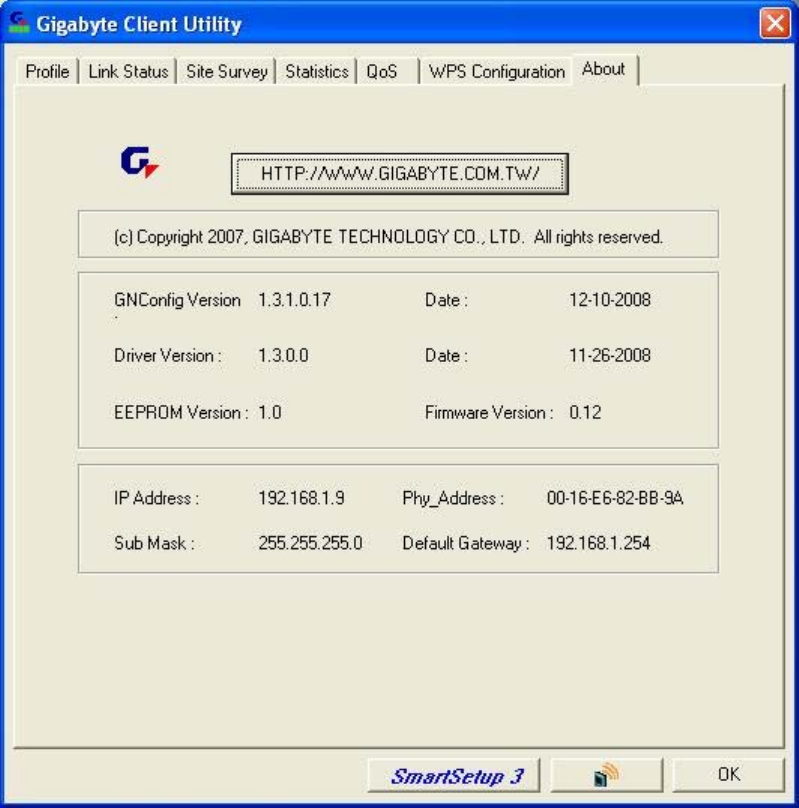Click the wireless signal icon button

click(x=606, y=775)
